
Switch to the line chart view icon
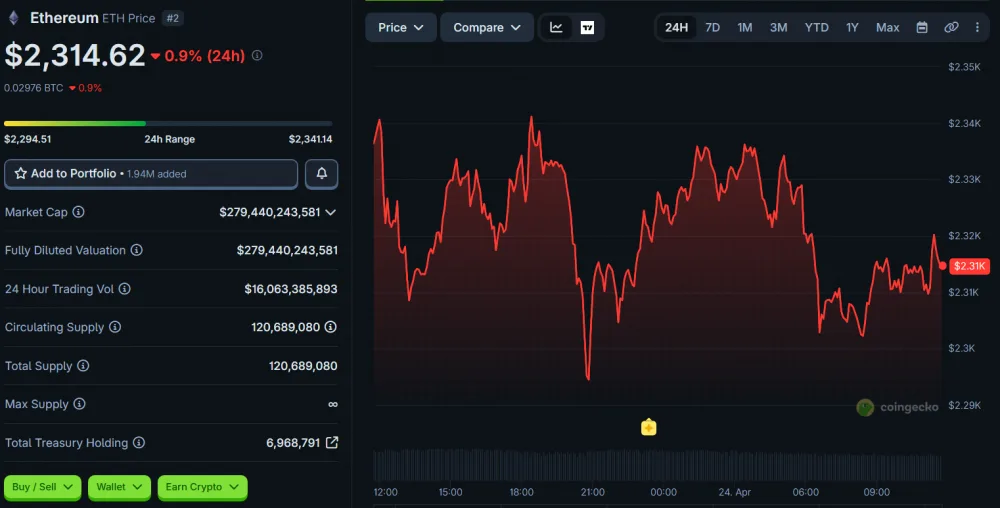pos(556,27)
